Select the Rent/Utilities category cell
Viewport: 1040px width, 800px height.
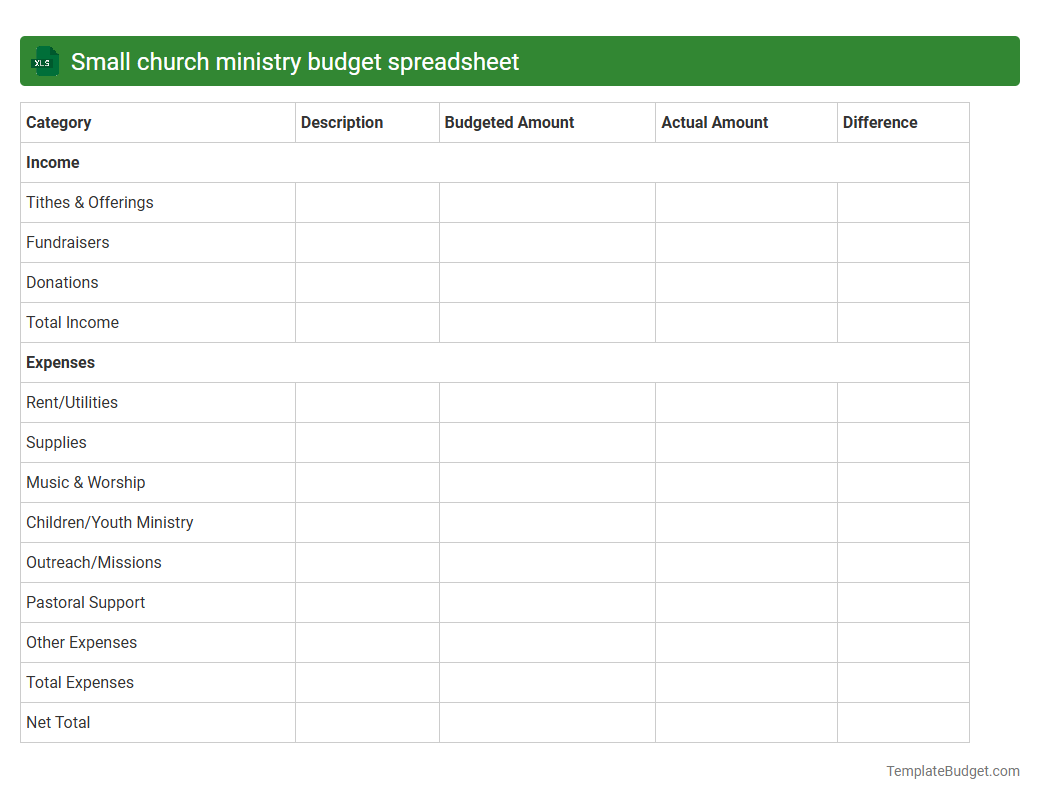[71, 402]
